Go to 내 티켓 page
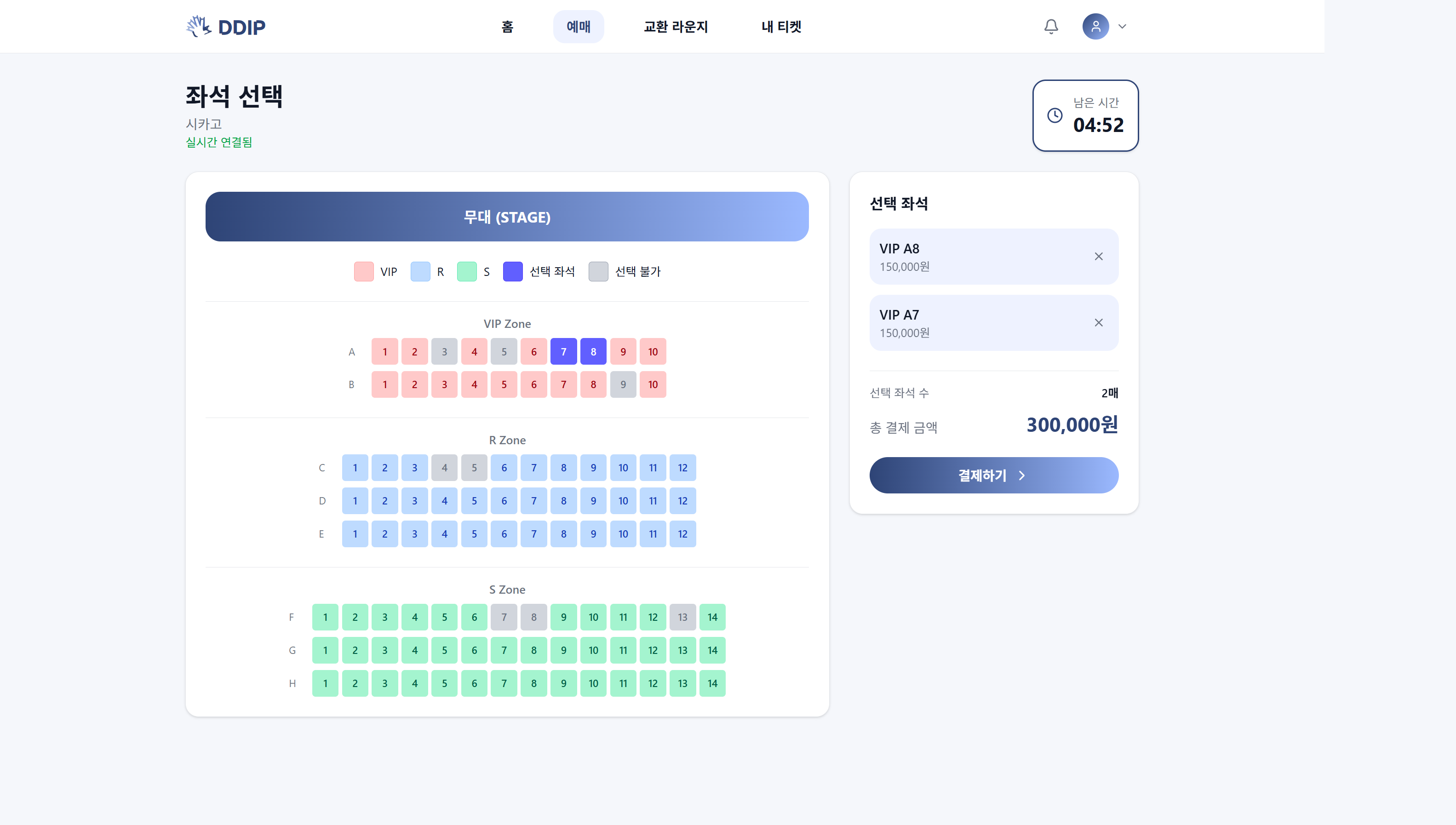 [x=781, y=26]
